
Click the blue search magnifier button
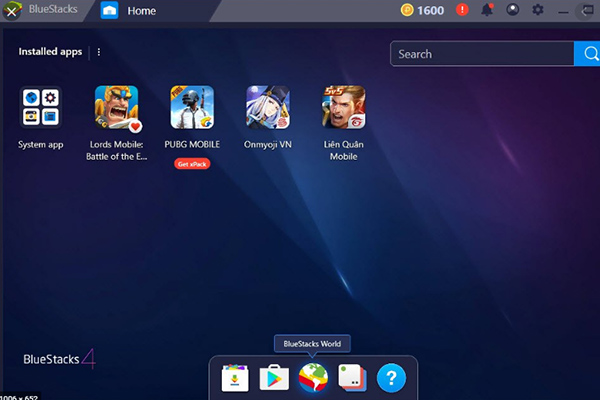(589, 54)
